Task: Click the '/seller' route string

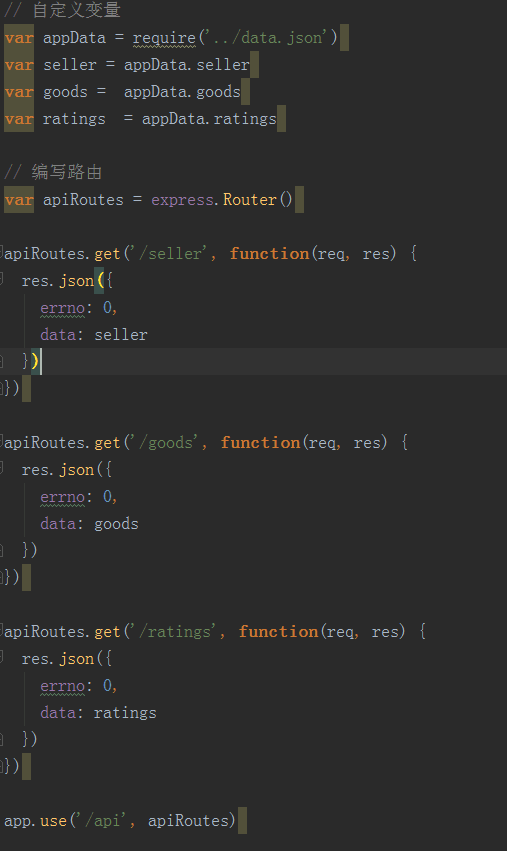Action: [x=170, y=253]
